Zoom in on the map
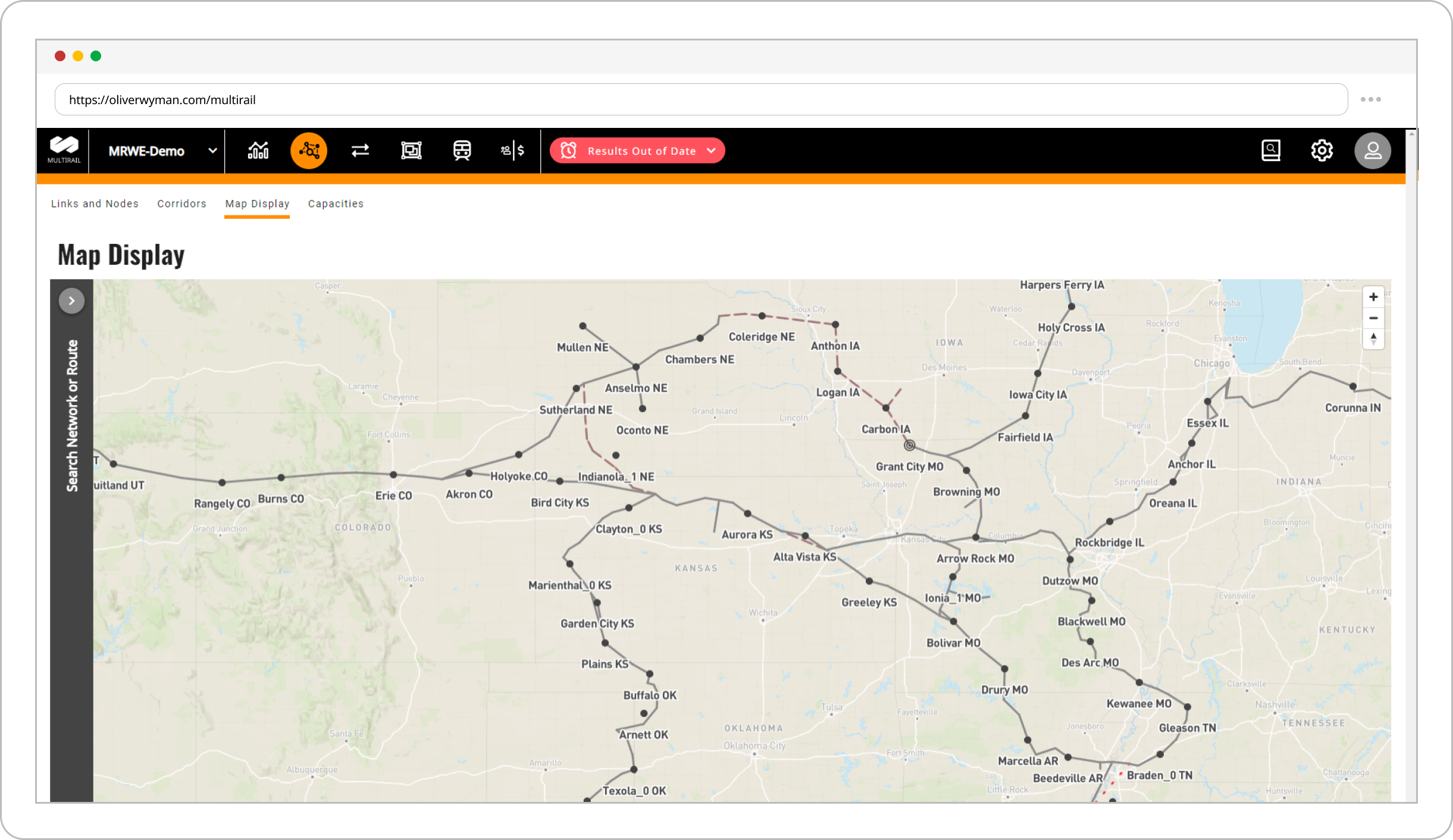The image size is (1453, 840). pos(1373,297)
